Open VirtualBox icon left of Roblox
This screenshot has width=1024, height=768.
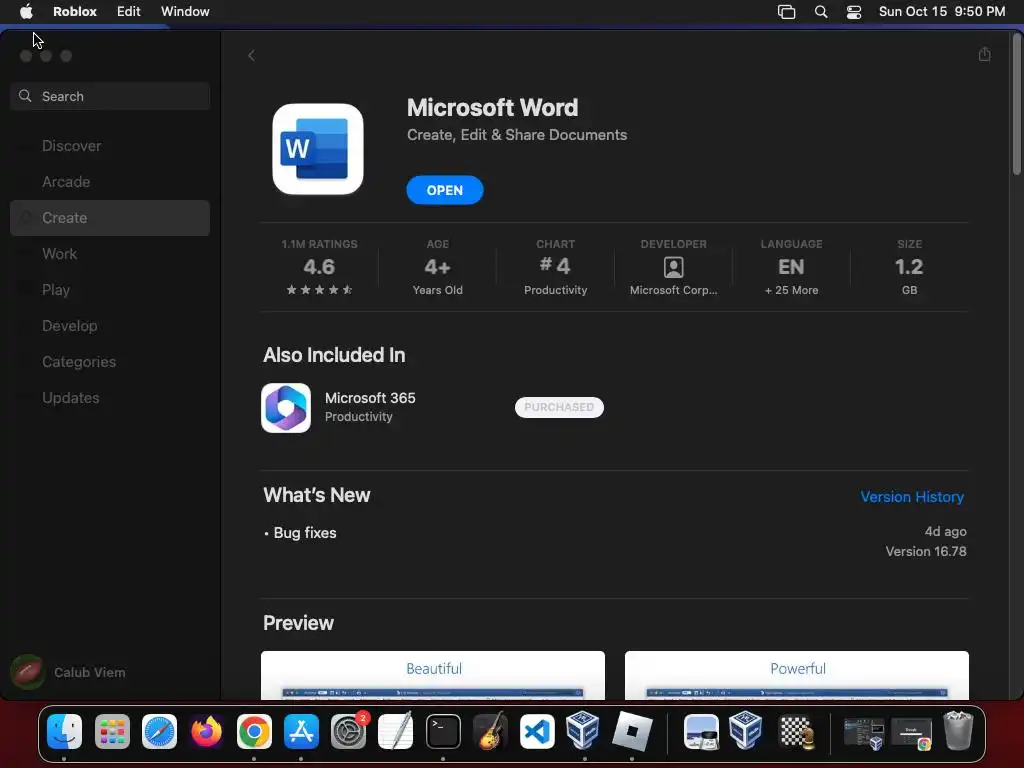[x=583, y=730]
